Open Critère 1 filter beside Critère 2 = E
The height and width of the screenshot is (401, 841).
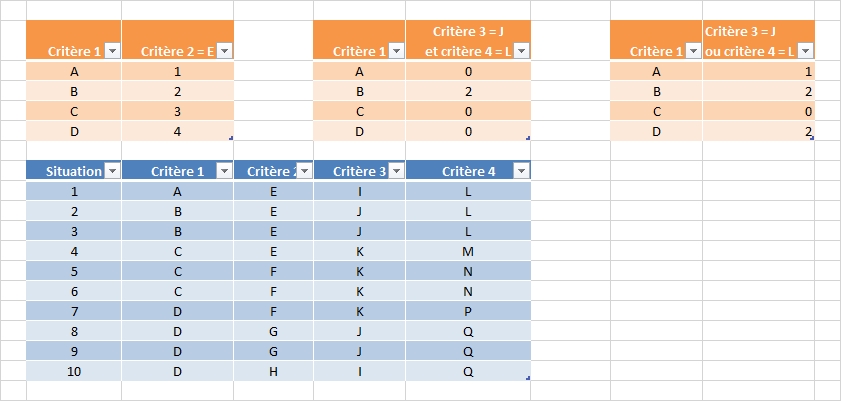(112, 51)
